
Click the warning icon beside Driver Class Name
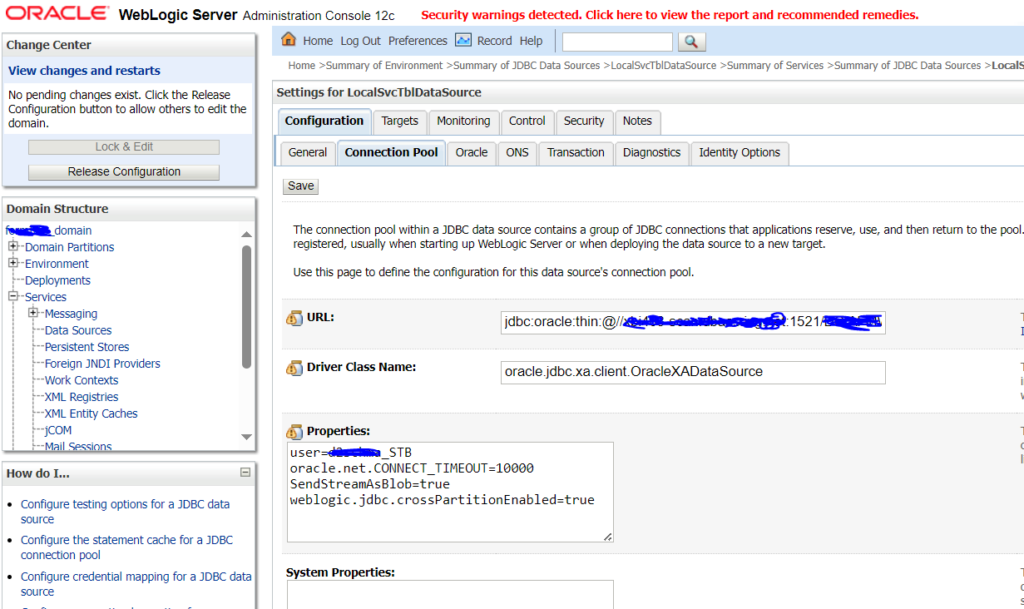(x=295, y=368)
